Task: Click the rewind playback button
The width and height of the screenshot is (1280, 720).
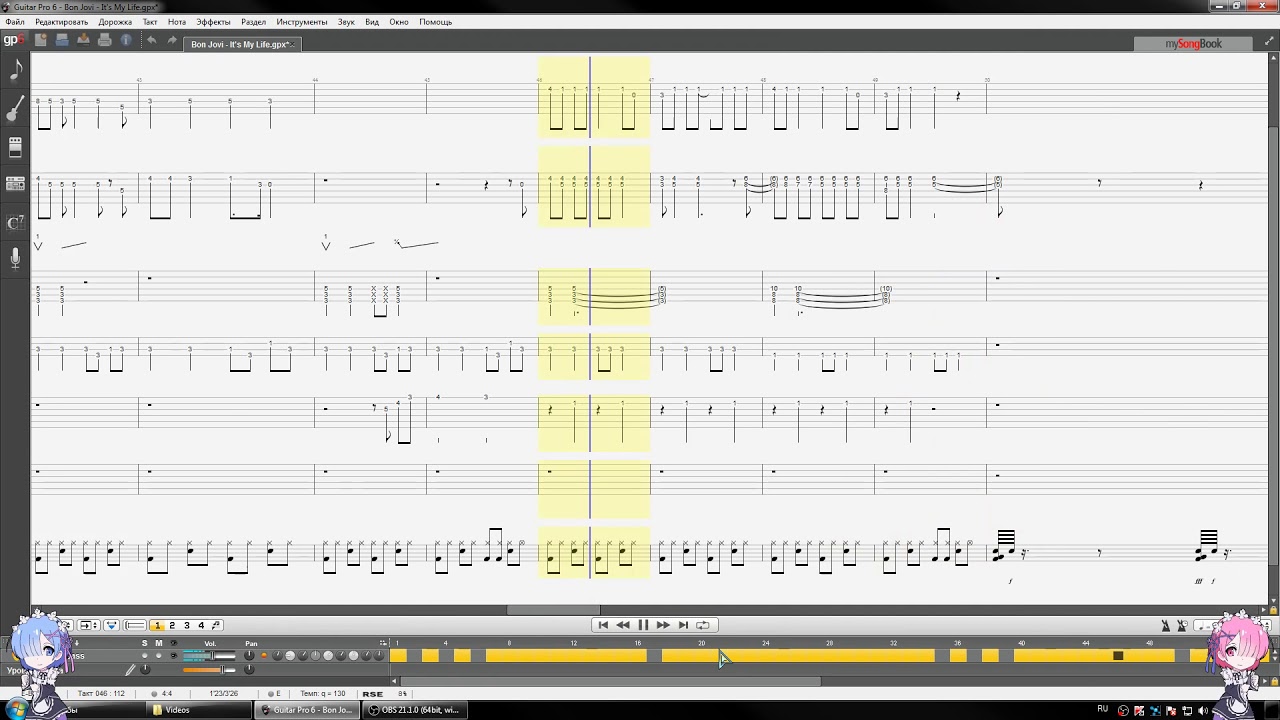Action: click(x=623, y=625)
